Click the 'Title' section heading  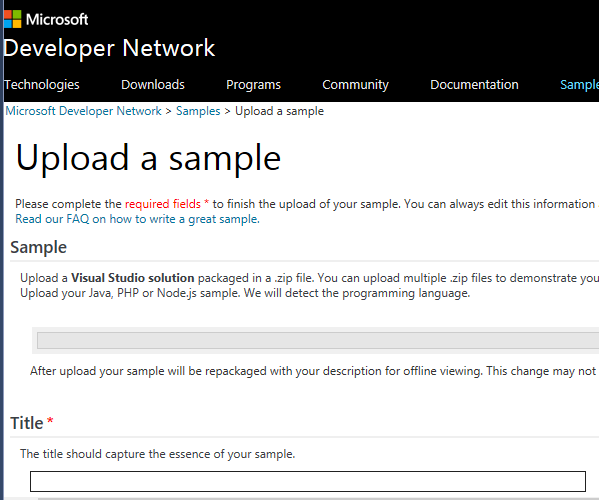tap(27, 423)
